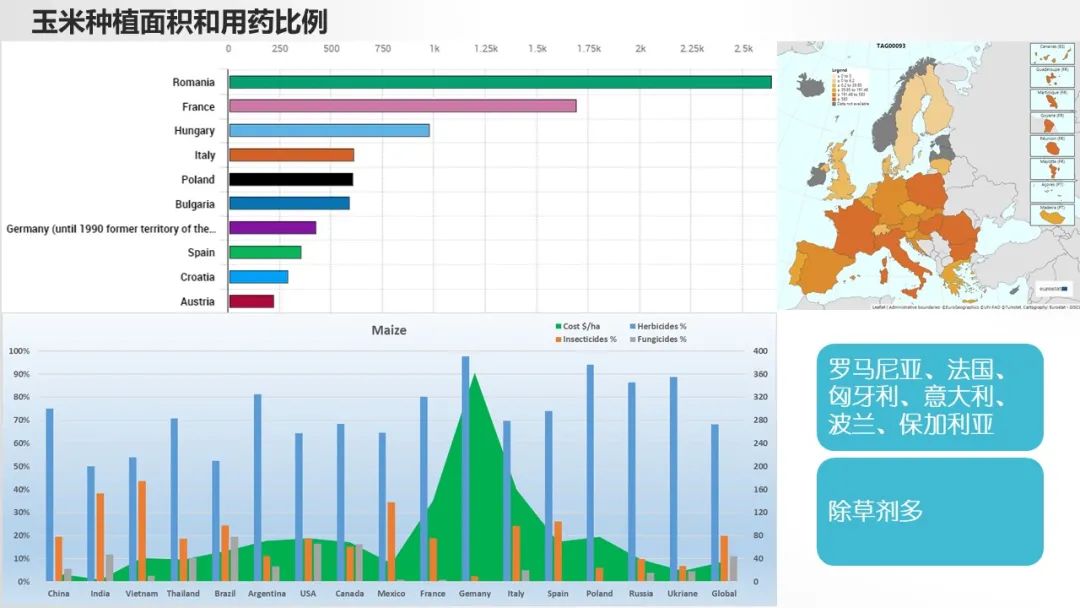Click the blue box listing 罗马尼亚、法国
This screenshot has height=608, width=1080.
tap(930, 397)
